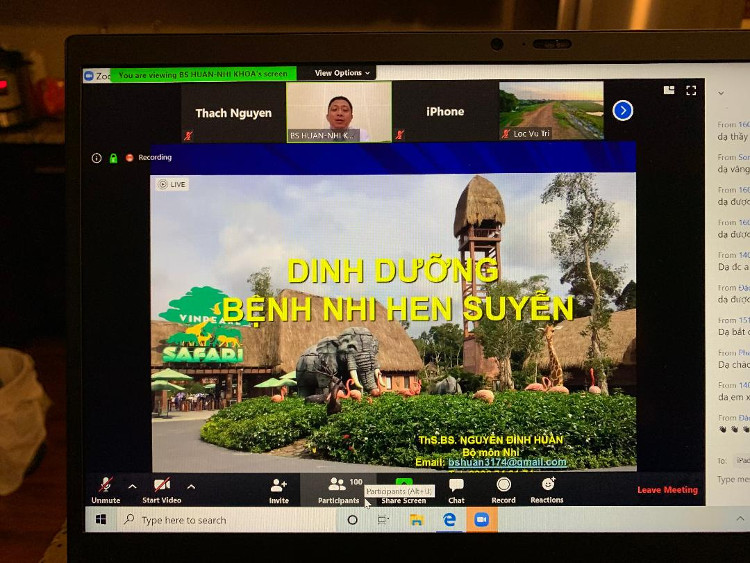This screenshot has width=750, height=563.
Task: Collapse the chat panel chevron
Action: coord(720,93)
